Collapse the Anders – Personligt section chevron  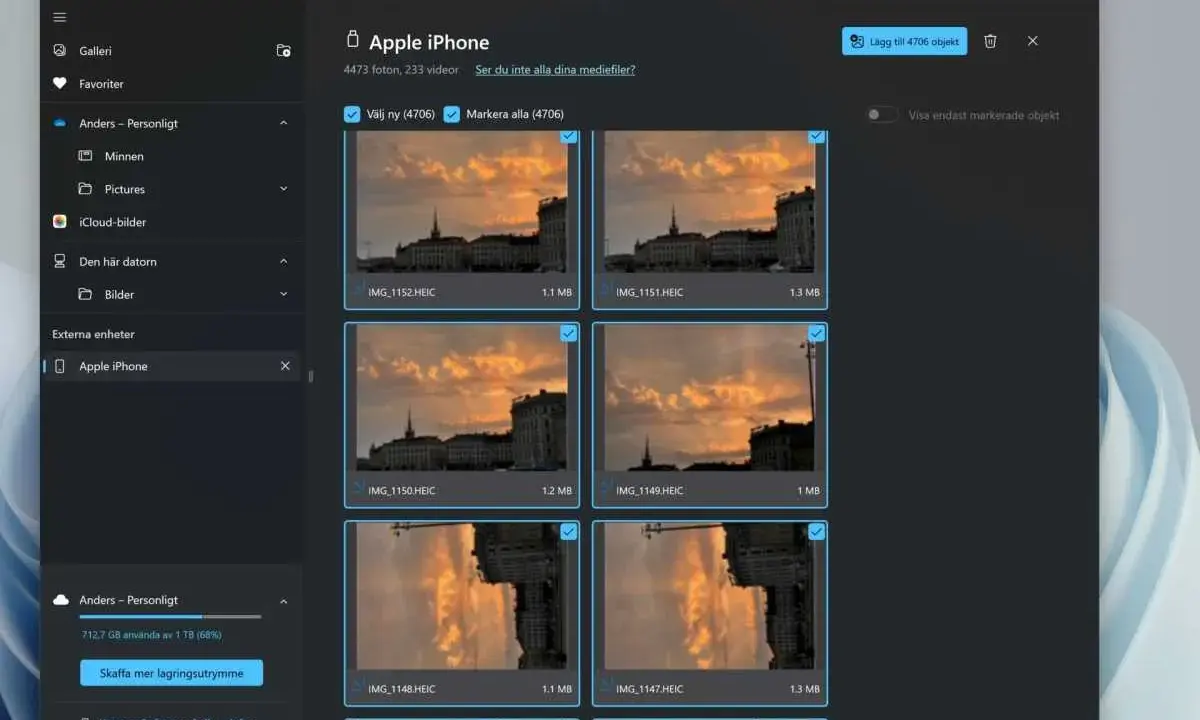pyautogui.click(x=284, y=123)
